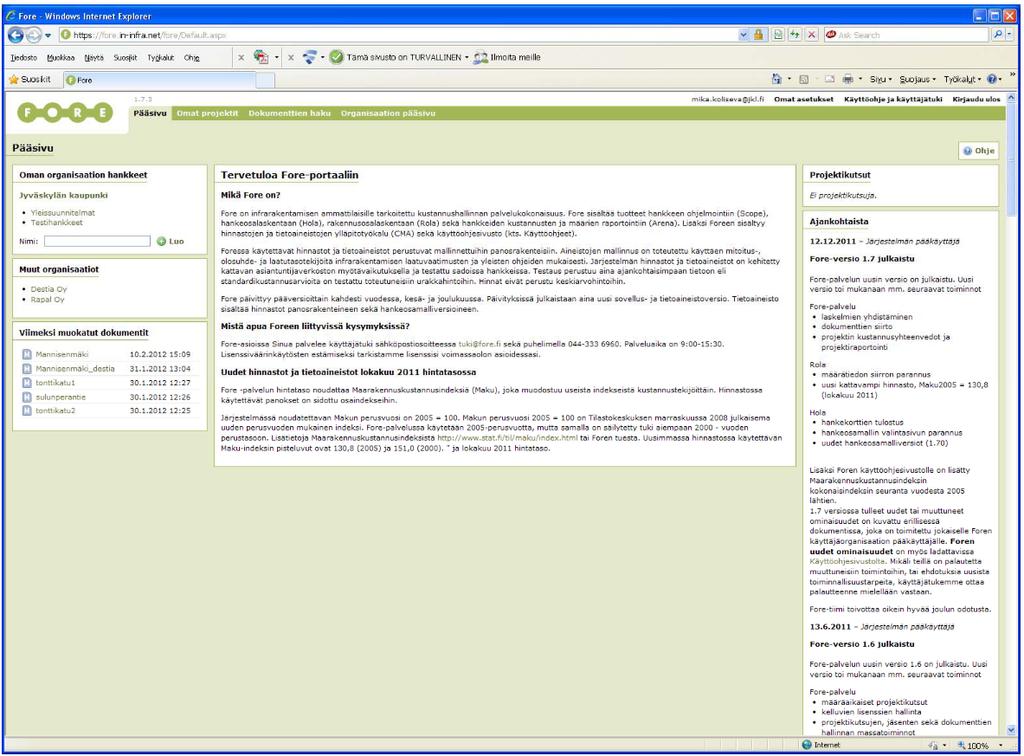Open the Mannisenmäki_destia document link
Image resolution: width=1024 pixels, height=756 pixels.
(75, 369)
